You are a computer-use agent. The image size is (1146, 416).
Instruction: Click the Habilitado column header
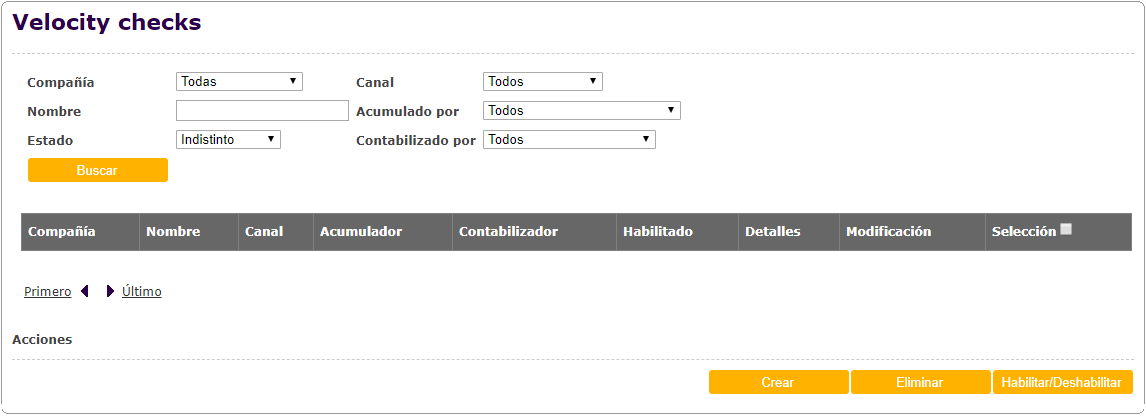click(658, 232)
